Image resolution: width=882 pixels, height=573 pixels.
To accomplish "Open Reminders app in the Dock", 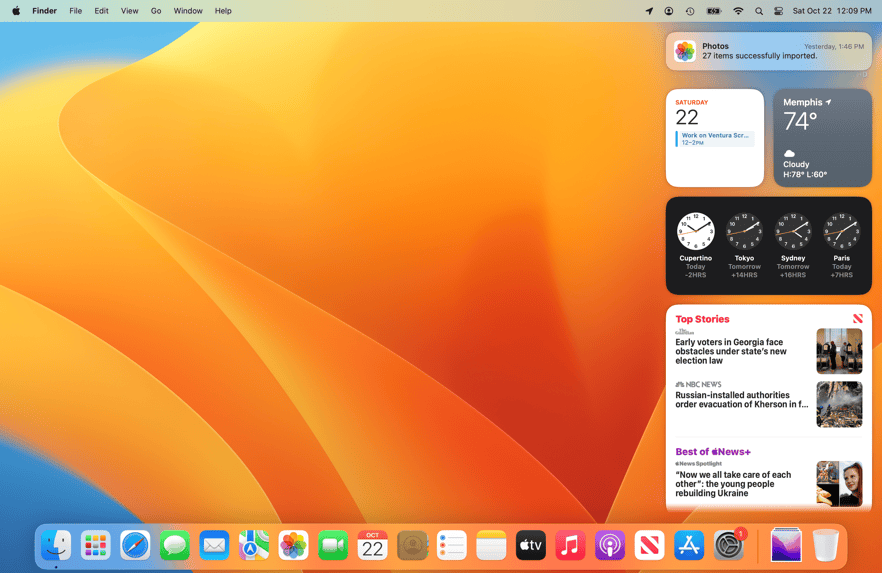I will pos(452,545).
